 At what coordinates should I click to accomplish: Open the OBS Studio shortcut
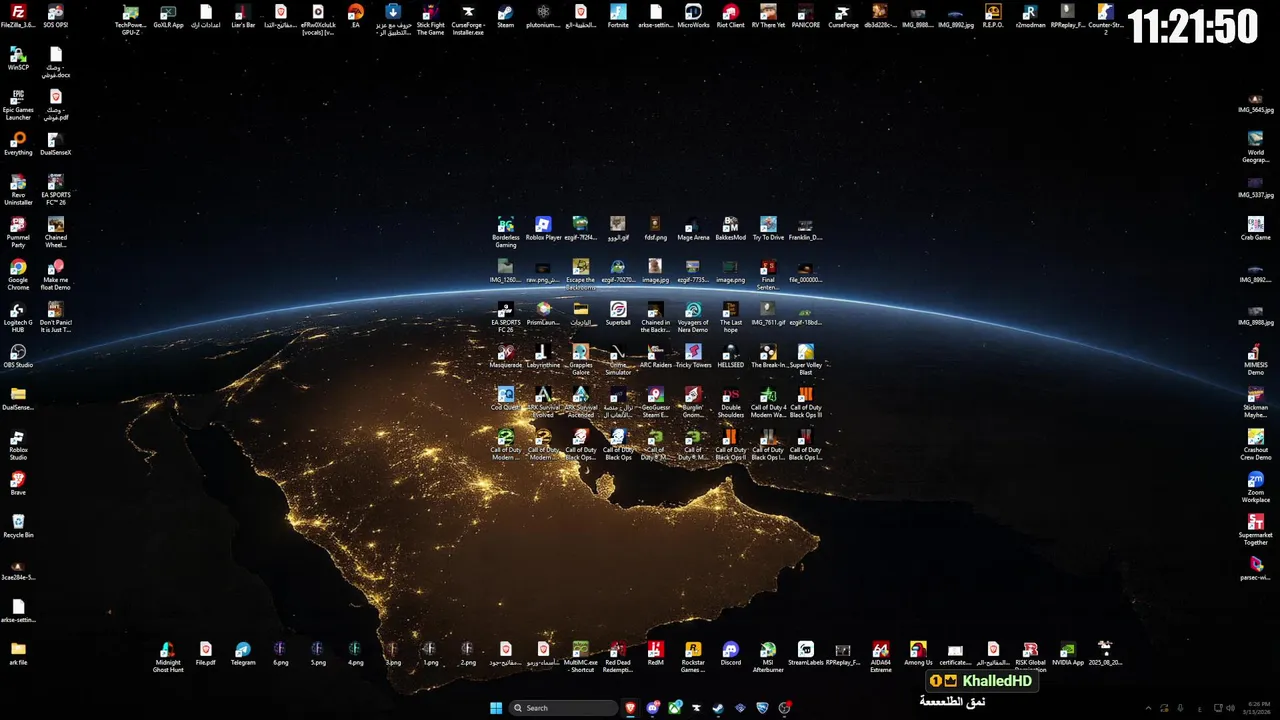click(x=18, y=357)
